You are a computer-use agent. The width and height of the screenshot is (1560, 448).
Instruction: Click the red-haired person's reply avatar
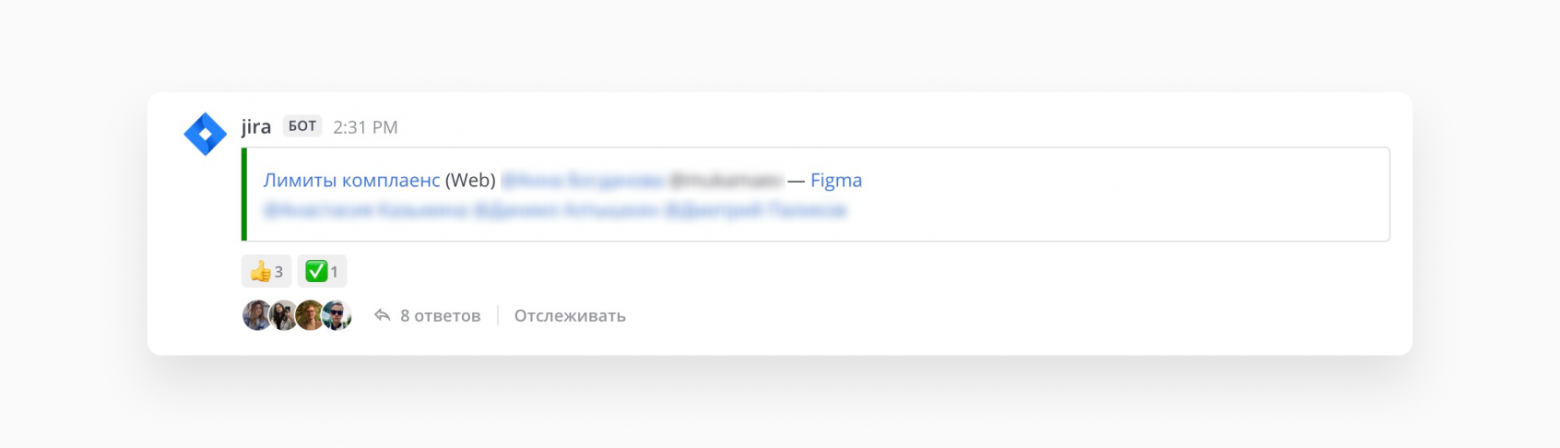click(x=310, y=316)
